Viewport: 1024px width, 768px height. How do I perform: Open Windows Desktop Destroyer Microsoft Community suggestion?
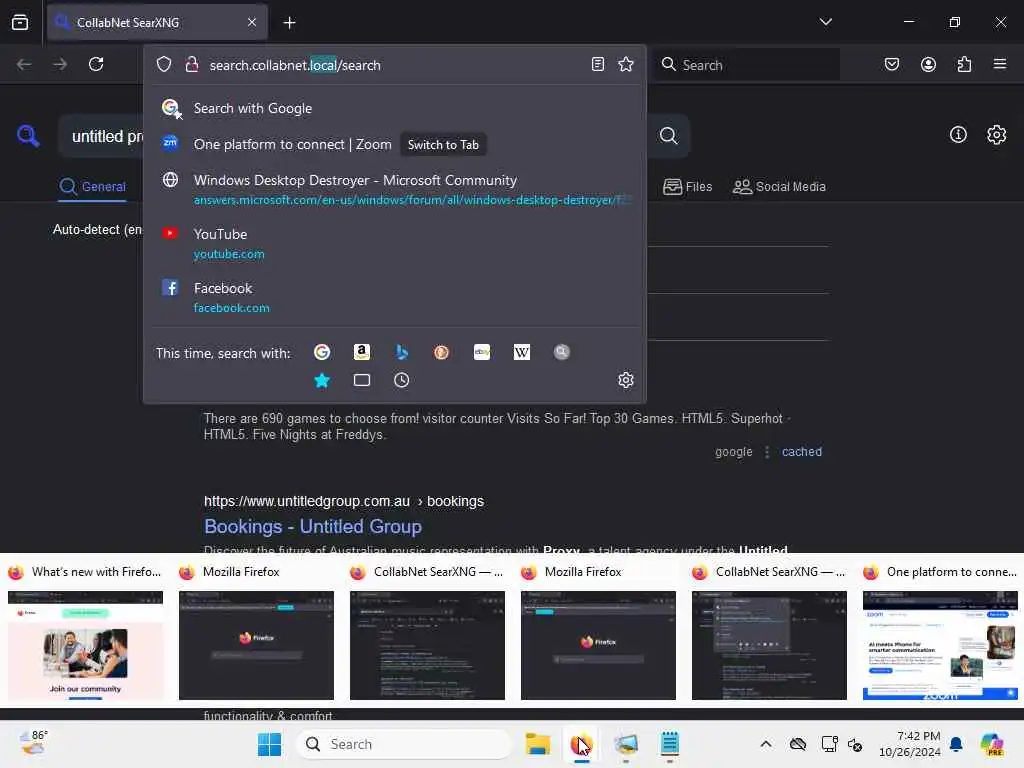tap(394, 189)
